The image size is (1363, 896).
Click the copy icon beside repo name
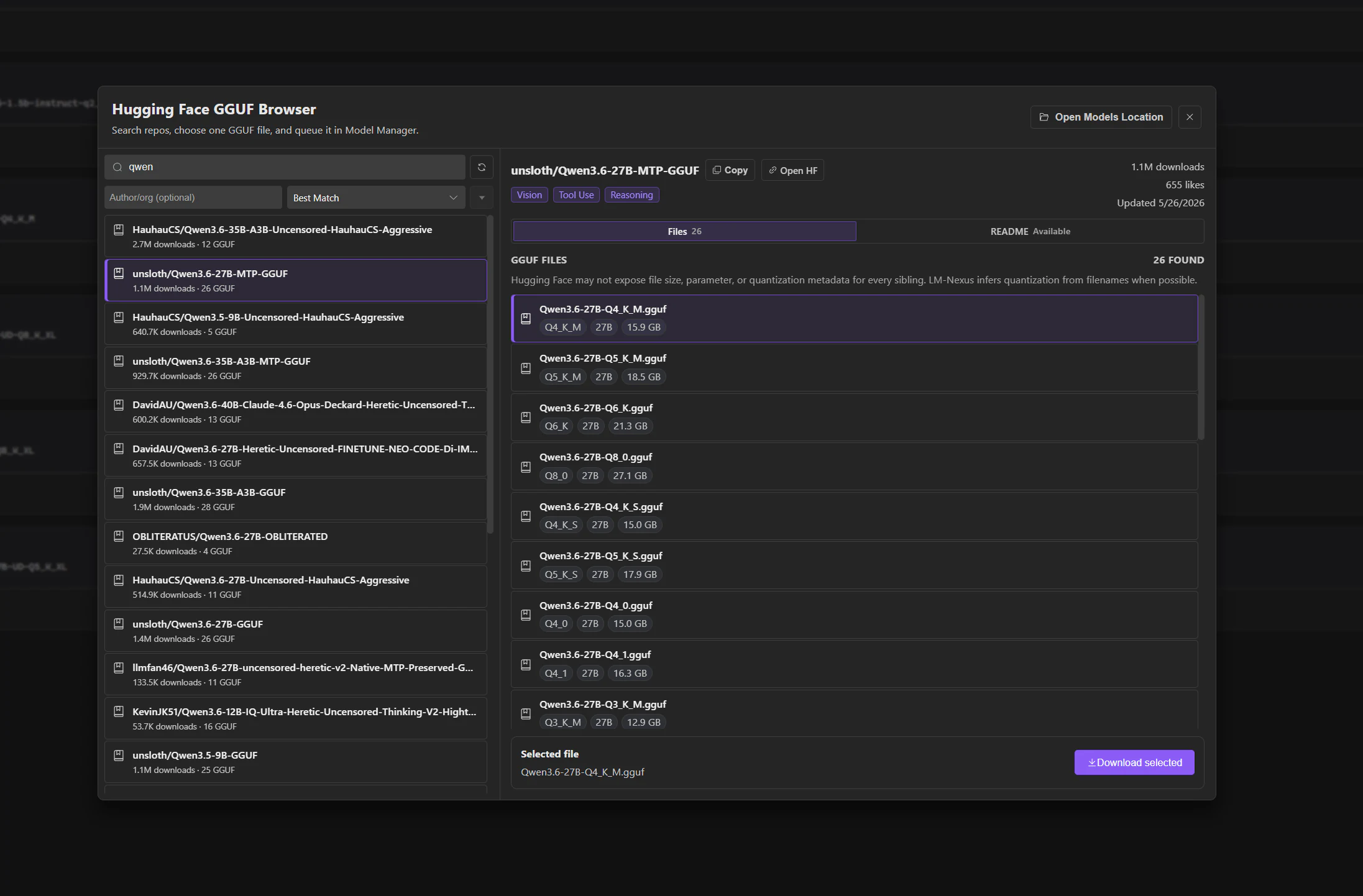pyautogui.click(x=717, y=170)
